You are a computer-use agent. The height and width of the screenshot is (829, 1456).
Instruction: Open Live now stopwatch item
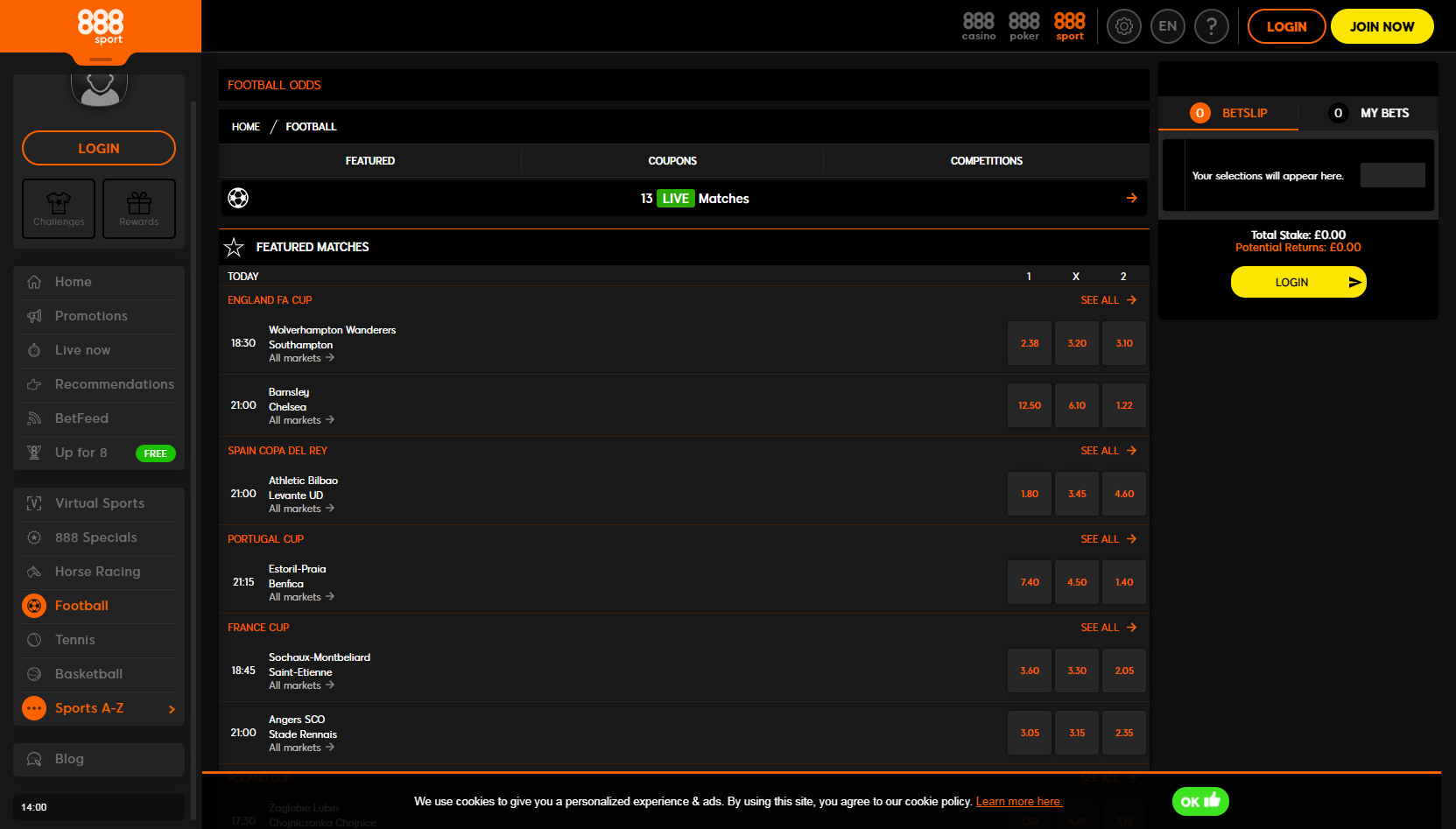[x=99, y=350]
